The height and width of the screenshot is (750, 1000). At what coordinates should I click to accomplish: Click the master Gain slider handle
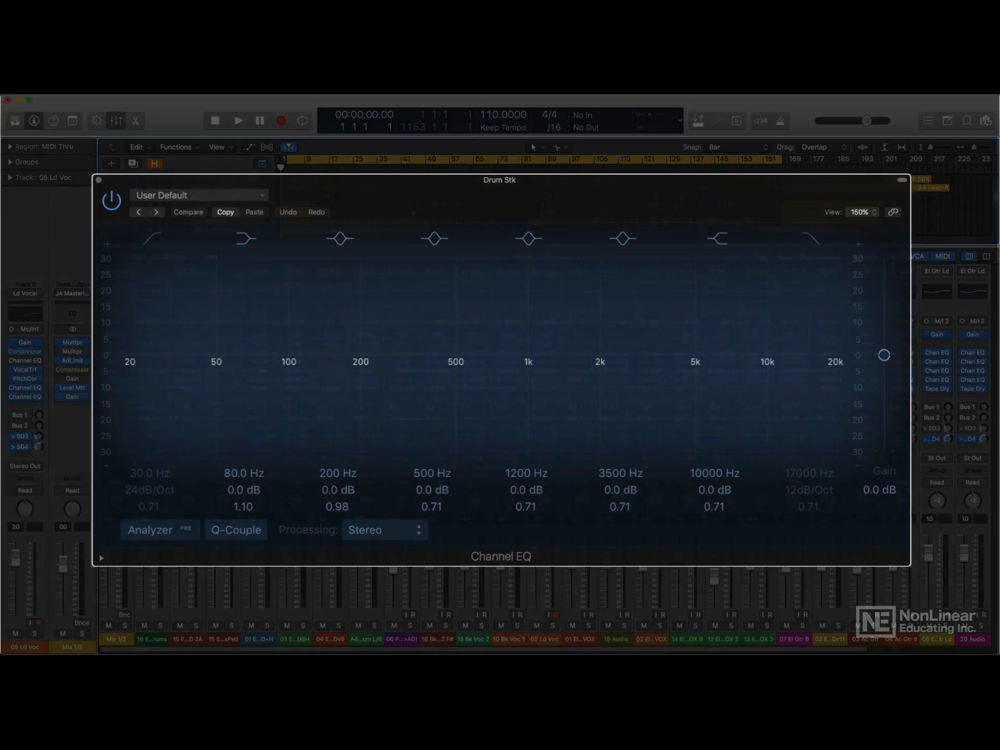click(x=884, y=355)
